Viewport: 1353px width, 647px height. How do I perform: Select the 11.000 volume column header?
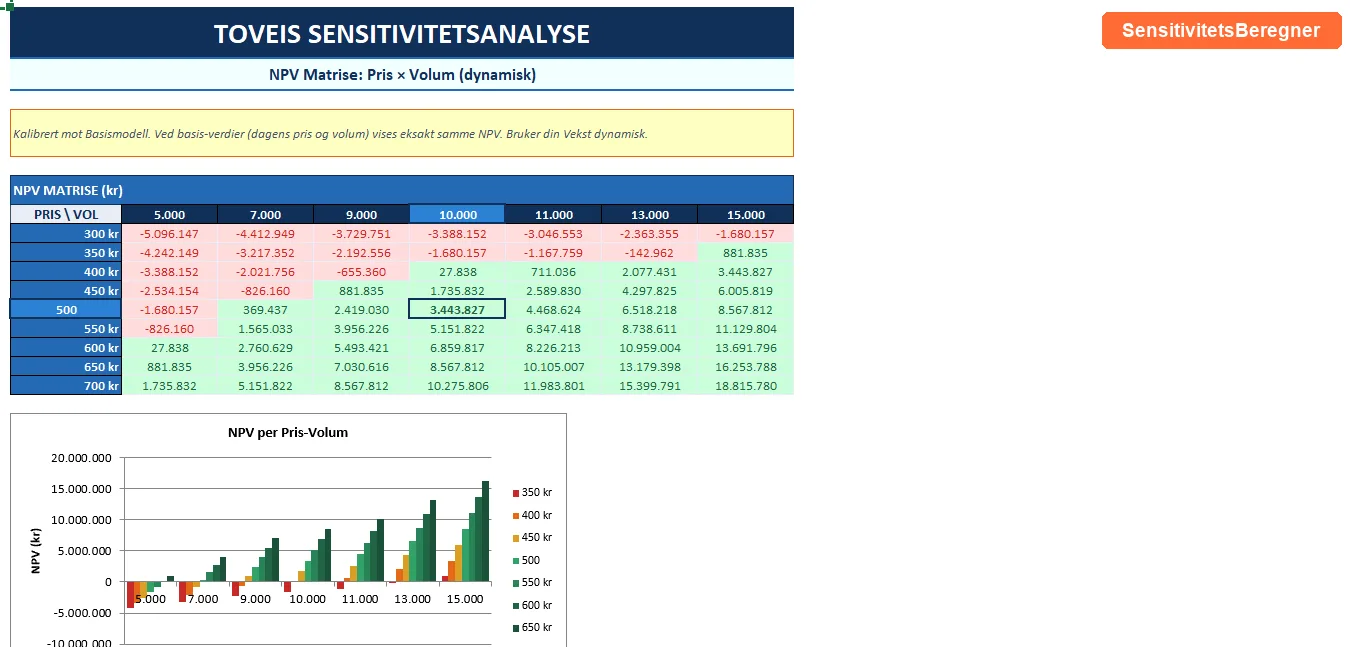554,215
